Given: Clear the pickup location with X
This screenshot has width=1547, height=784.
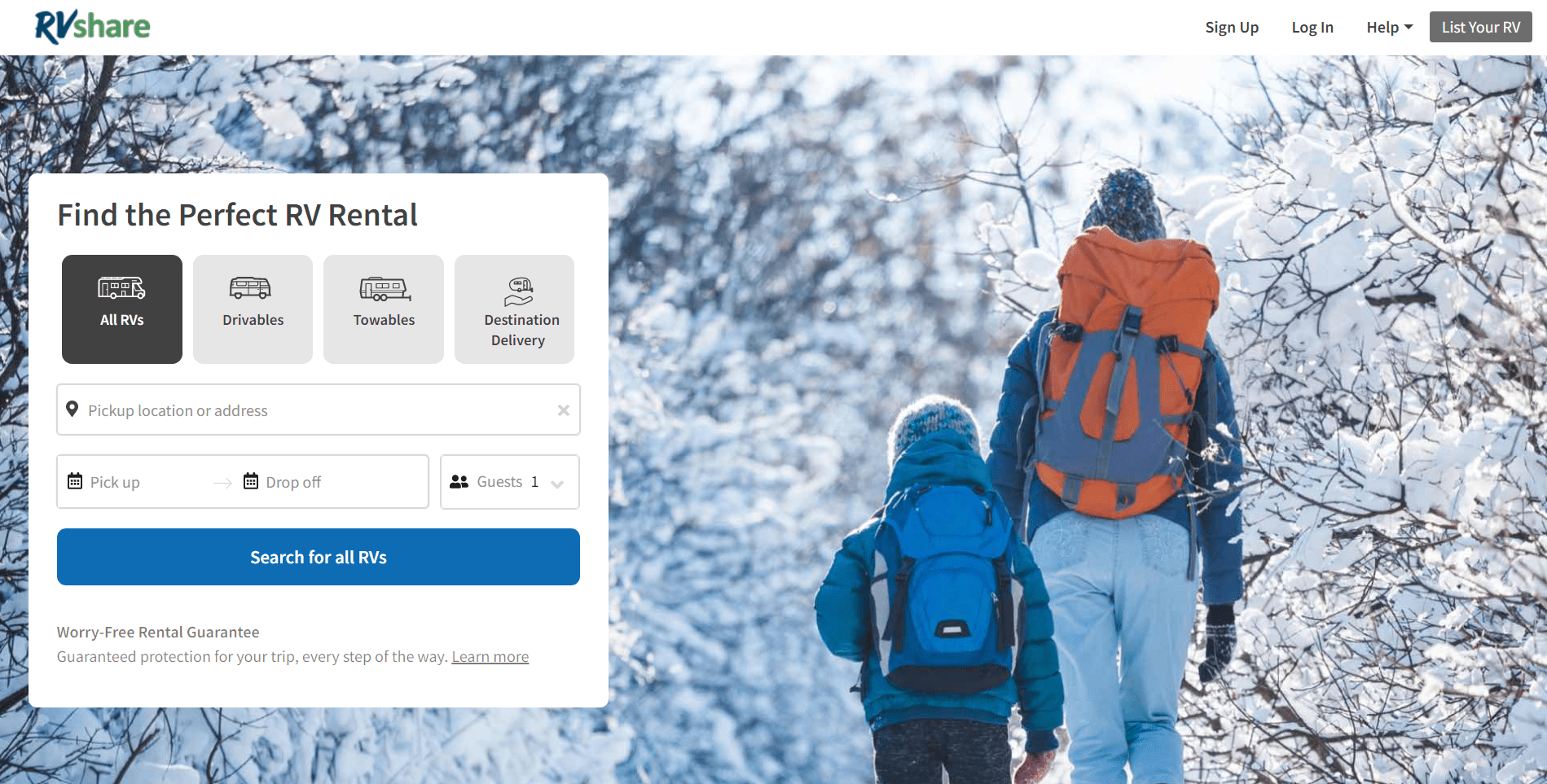Looking at the screenshot, I should click(564, 410).
